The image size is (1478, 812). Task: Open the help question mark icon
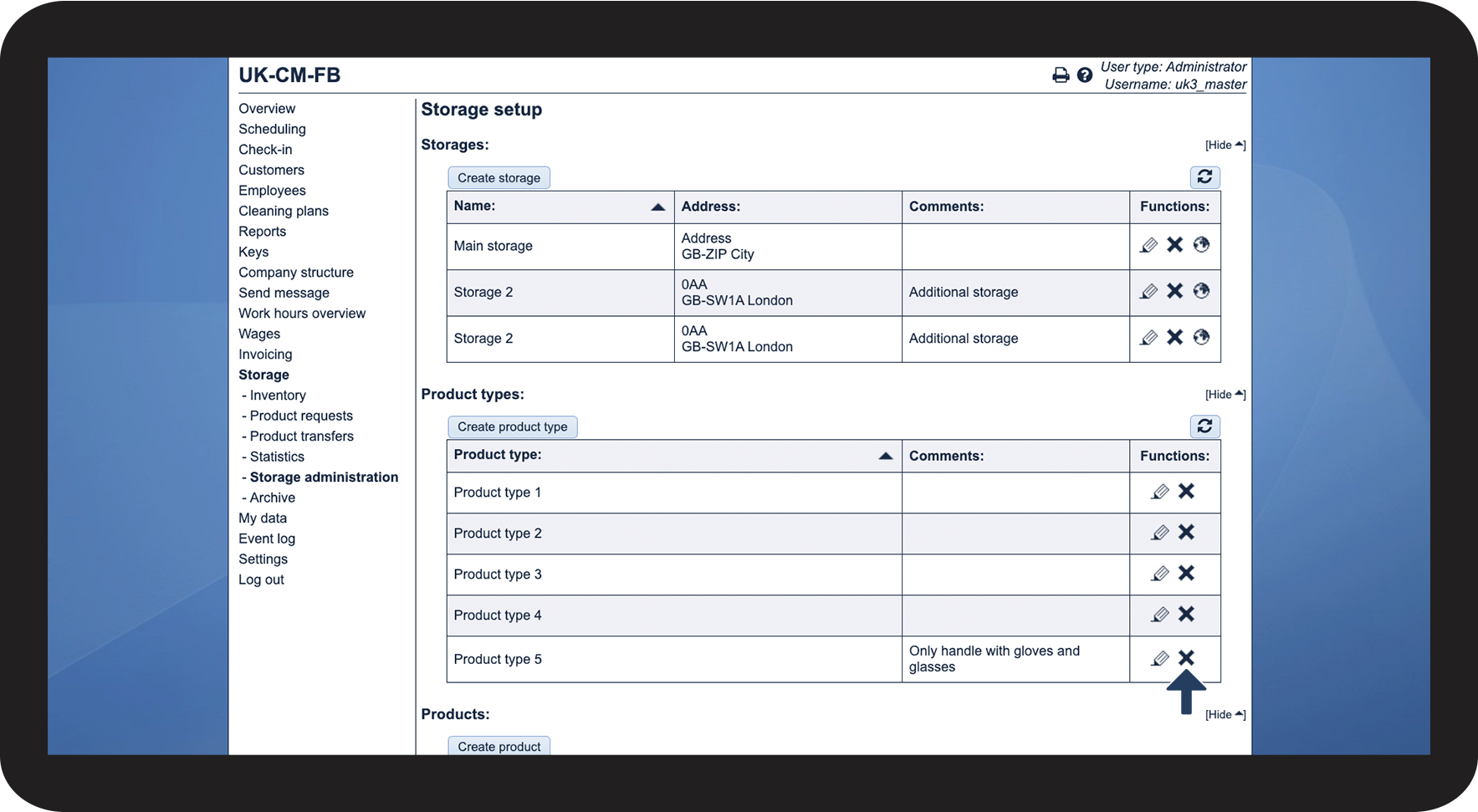tap(1085, 75)
